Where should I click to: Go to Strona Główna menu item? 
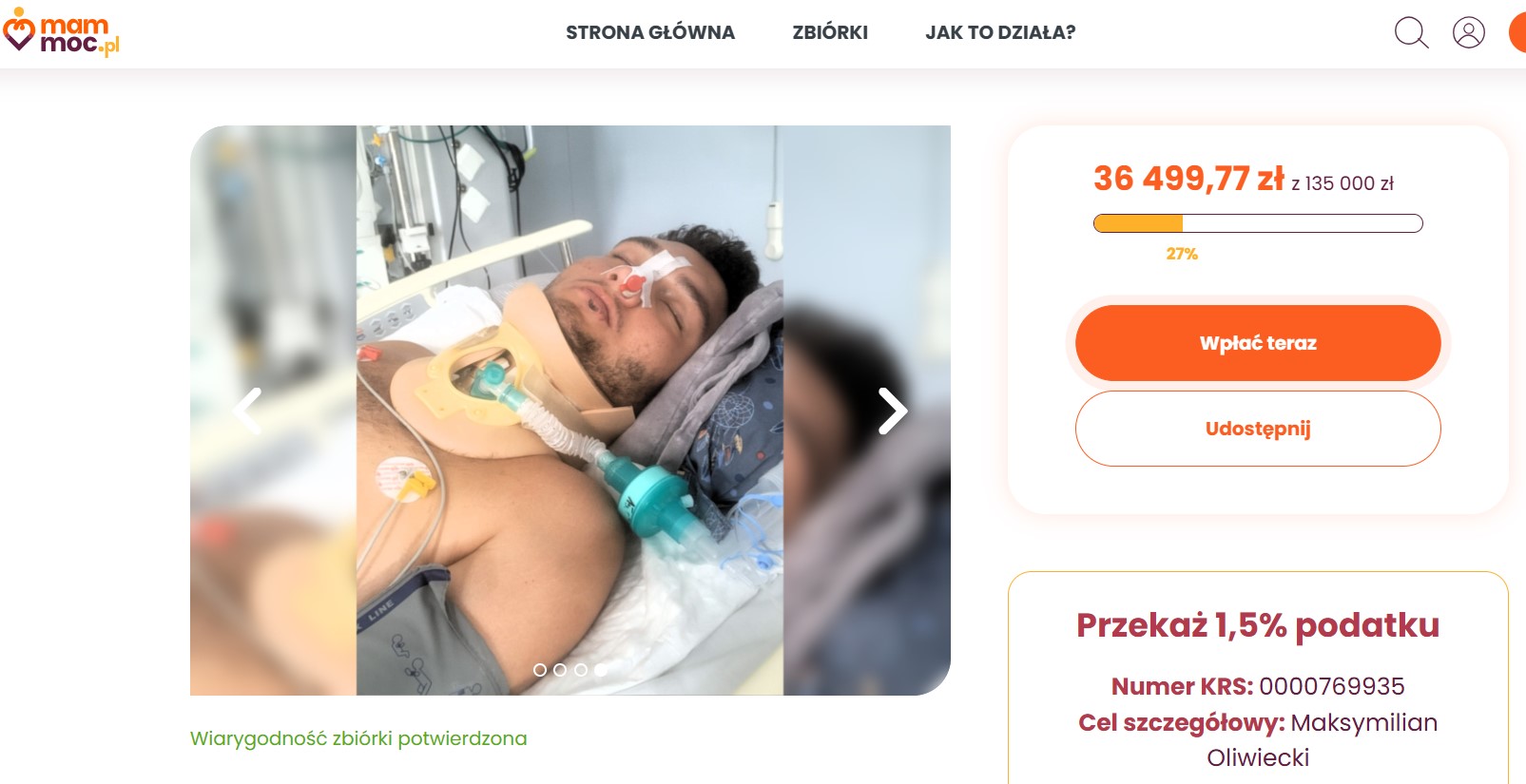click(650, 32)
